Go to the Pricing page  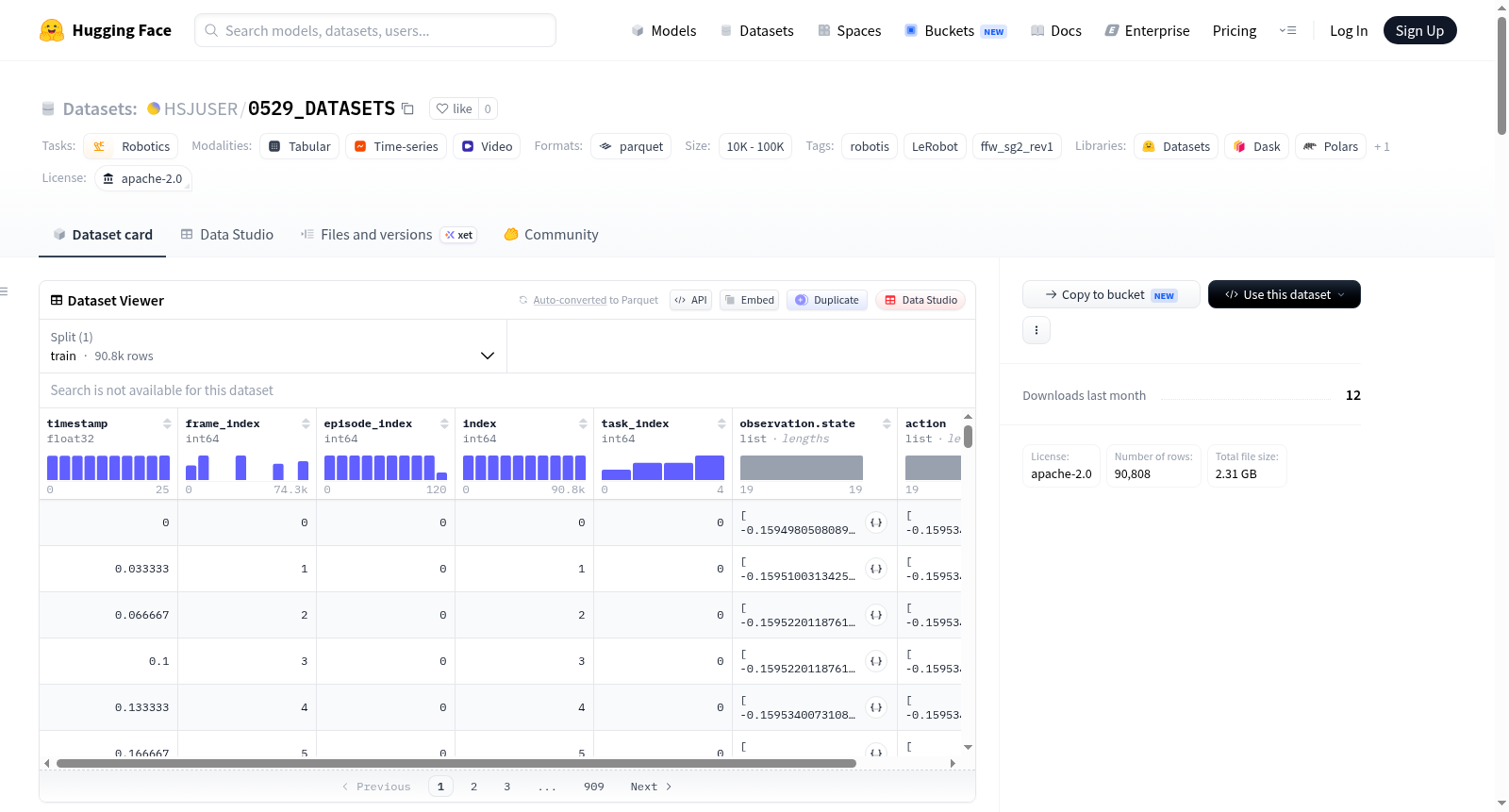[x=1235, y=30]
